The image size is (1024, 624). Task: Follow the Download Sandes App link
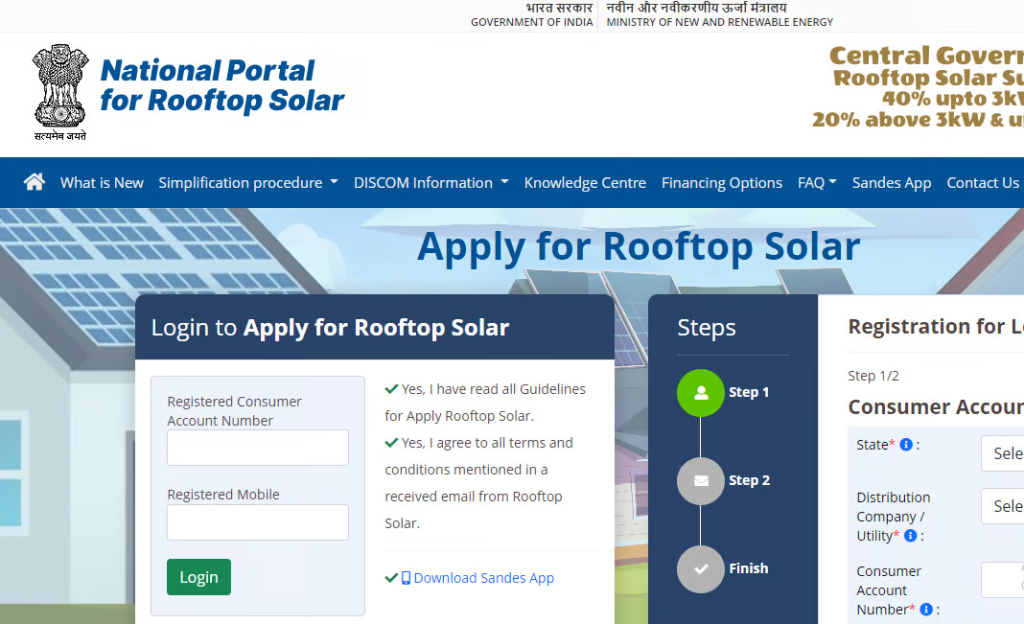(483, 578)
